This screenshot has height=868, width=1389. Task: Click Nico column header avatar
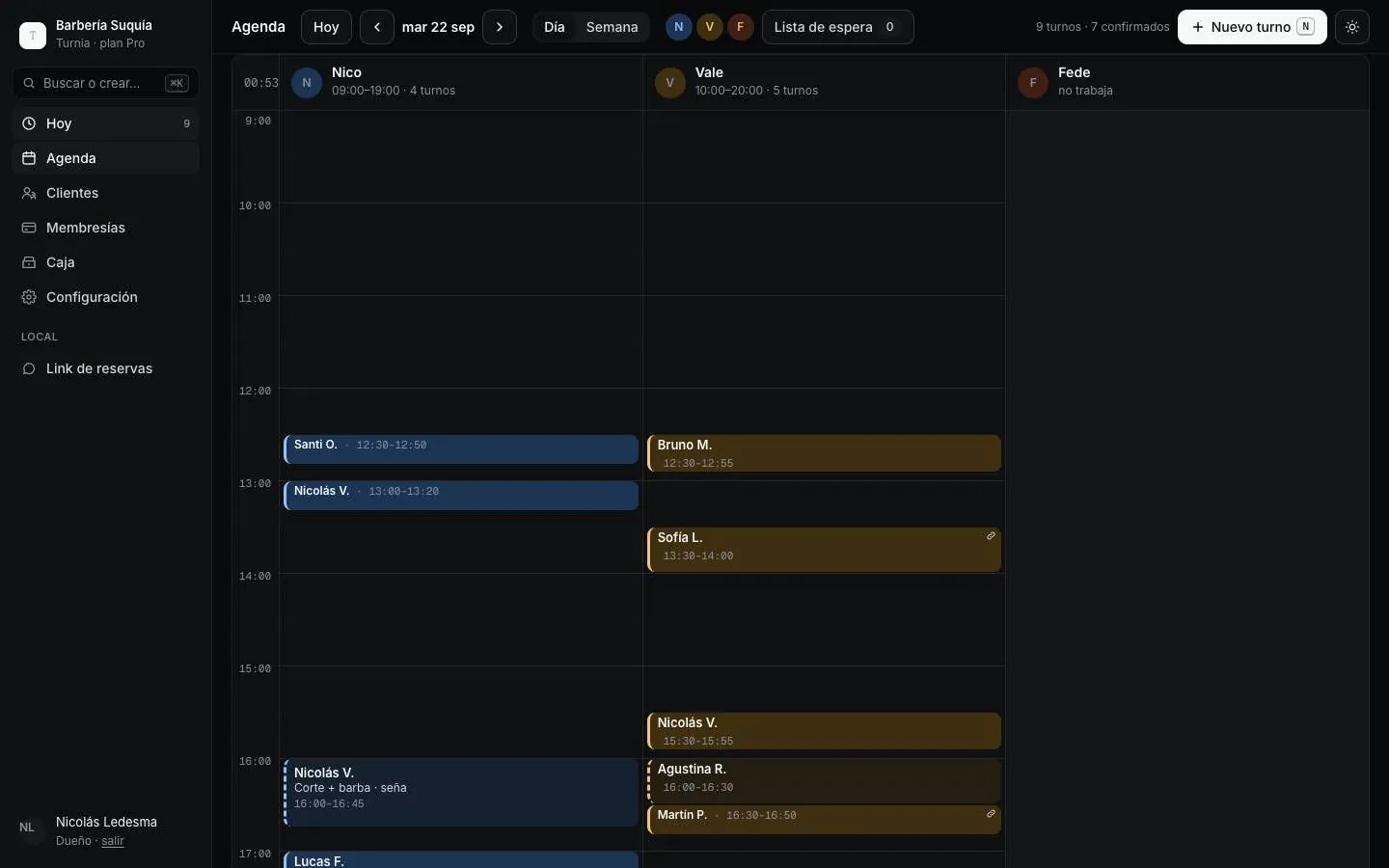307,83
